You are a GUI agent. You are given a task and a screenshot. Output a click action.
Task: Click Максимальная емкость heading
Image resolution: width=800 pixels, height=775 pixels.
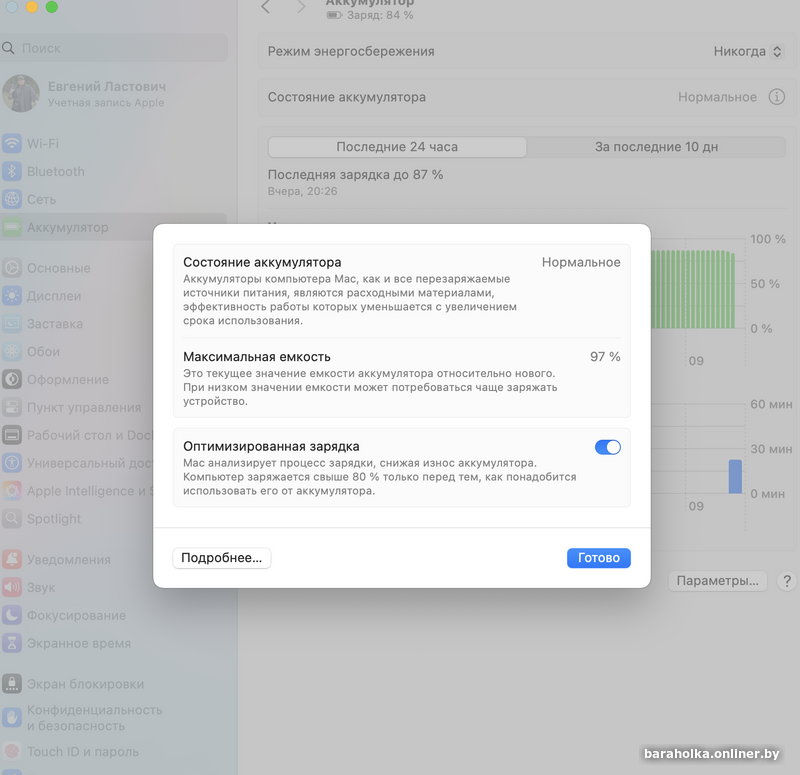(257, 357)
